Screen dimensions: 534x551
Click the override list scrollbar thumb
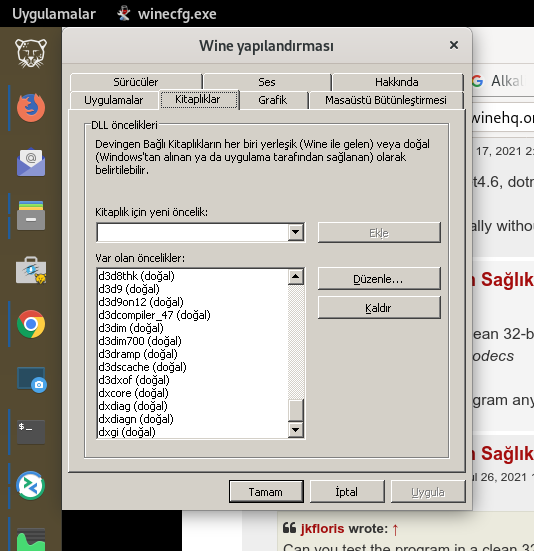pos(296,410)
